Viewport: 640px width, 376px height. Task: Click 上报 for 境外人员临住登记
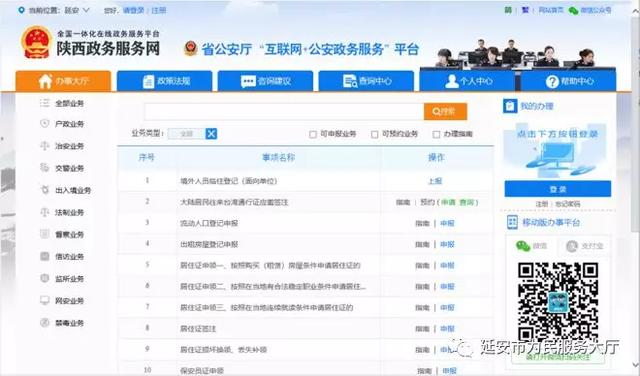pos(435,181)
